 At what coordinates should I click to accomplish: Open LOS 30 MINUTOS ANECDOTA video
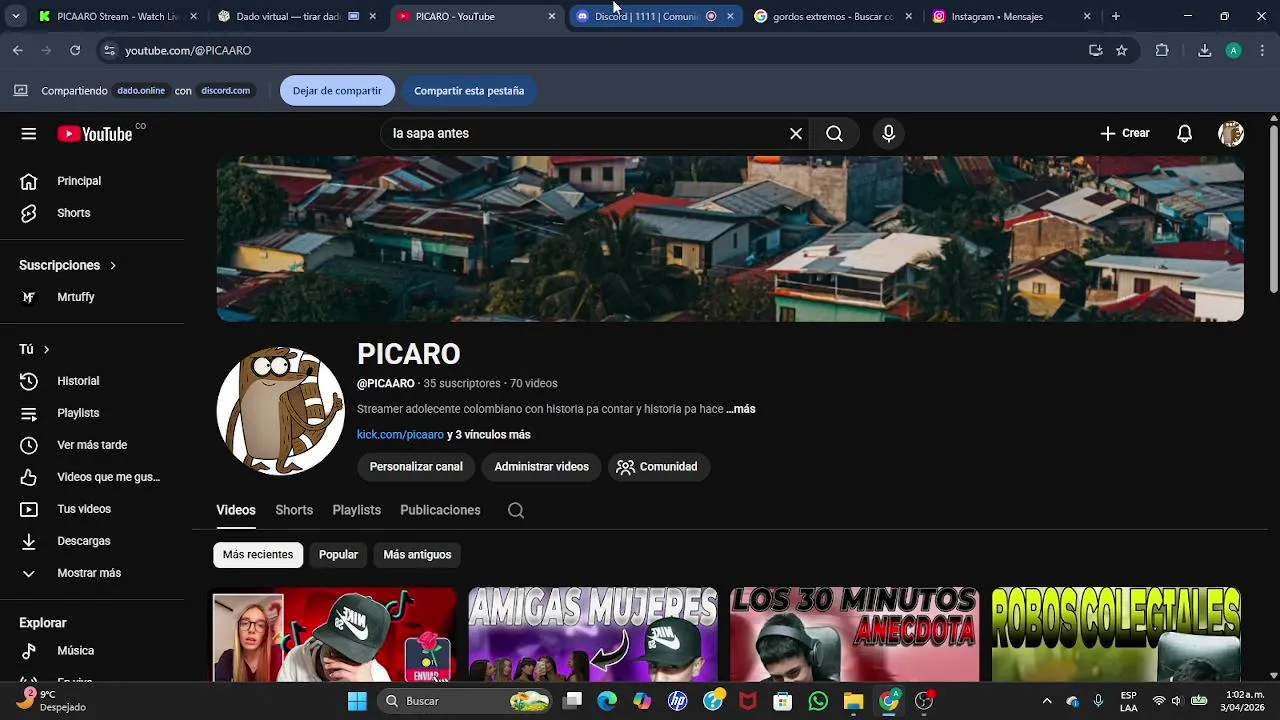pos(854,634)
